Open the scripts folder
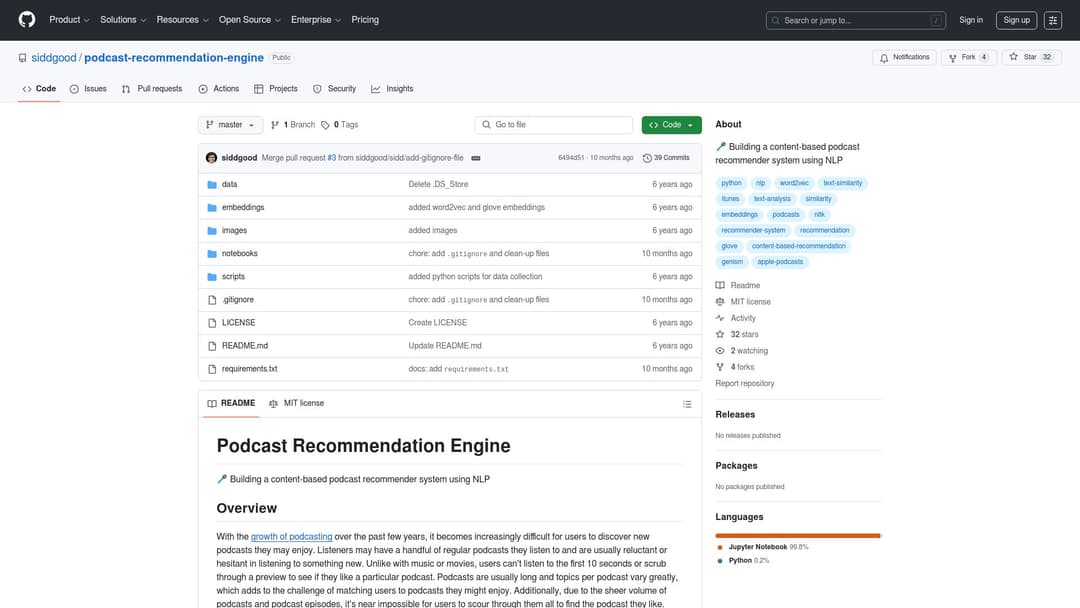 tap(233, 277)
